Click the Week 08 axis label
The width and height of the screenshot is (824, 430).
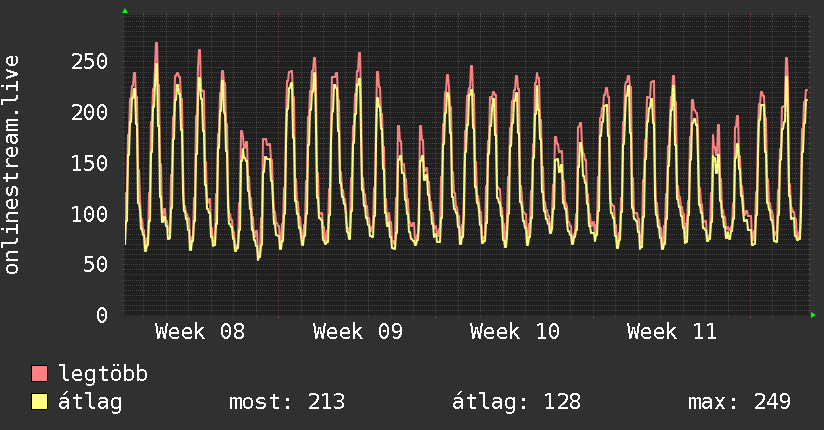click(200, 332)
